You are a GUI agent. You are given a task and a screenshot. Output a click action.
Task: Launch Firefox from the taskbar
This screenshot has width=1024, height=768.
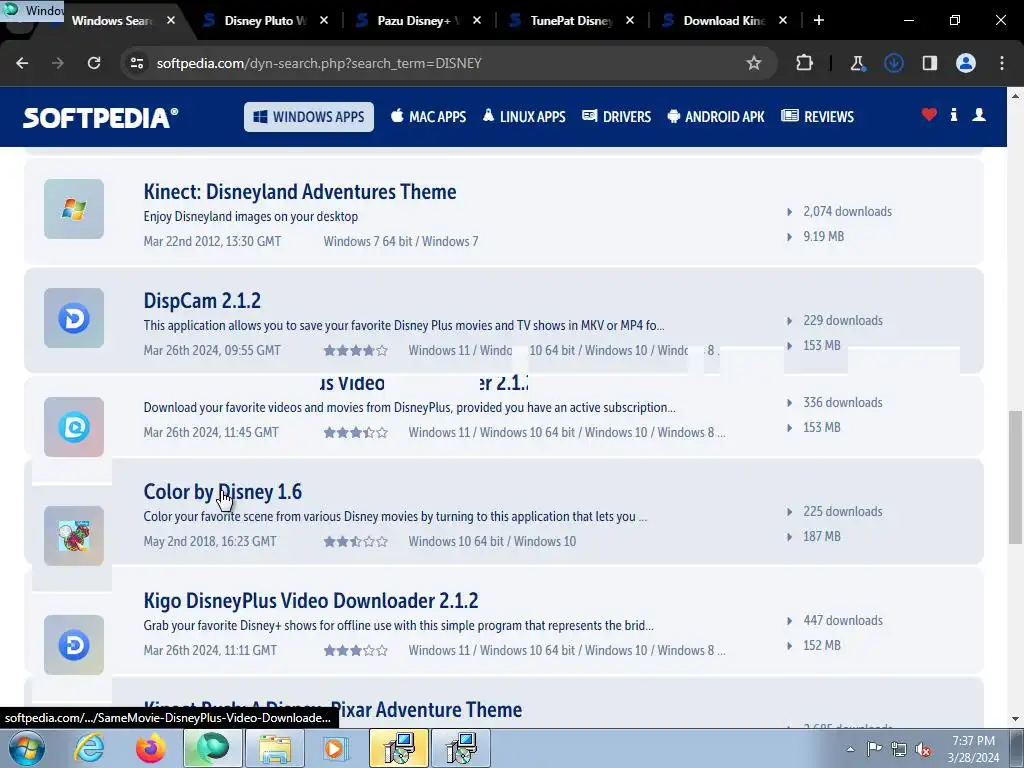151,748
